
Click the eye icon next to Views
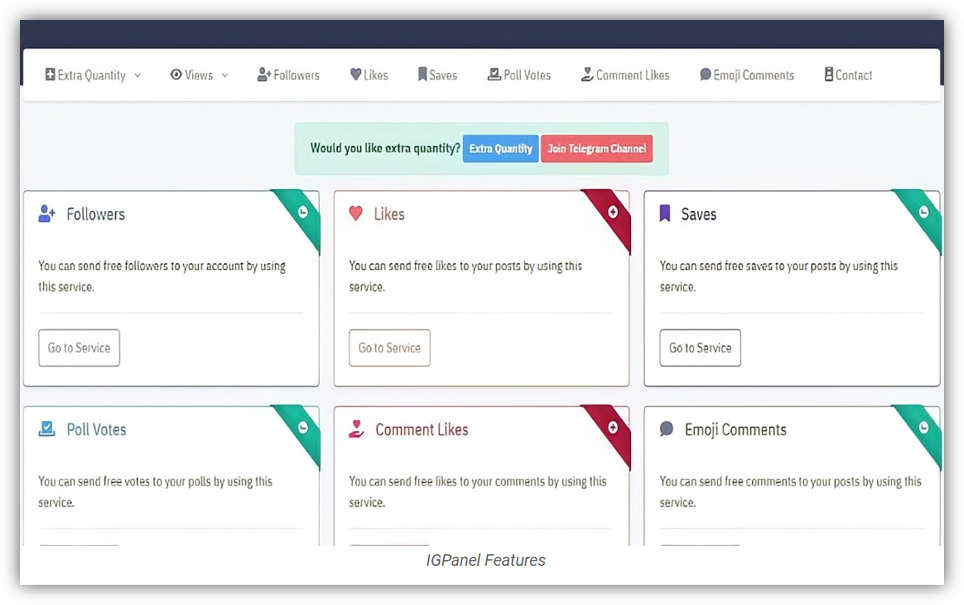click(176, 74)
